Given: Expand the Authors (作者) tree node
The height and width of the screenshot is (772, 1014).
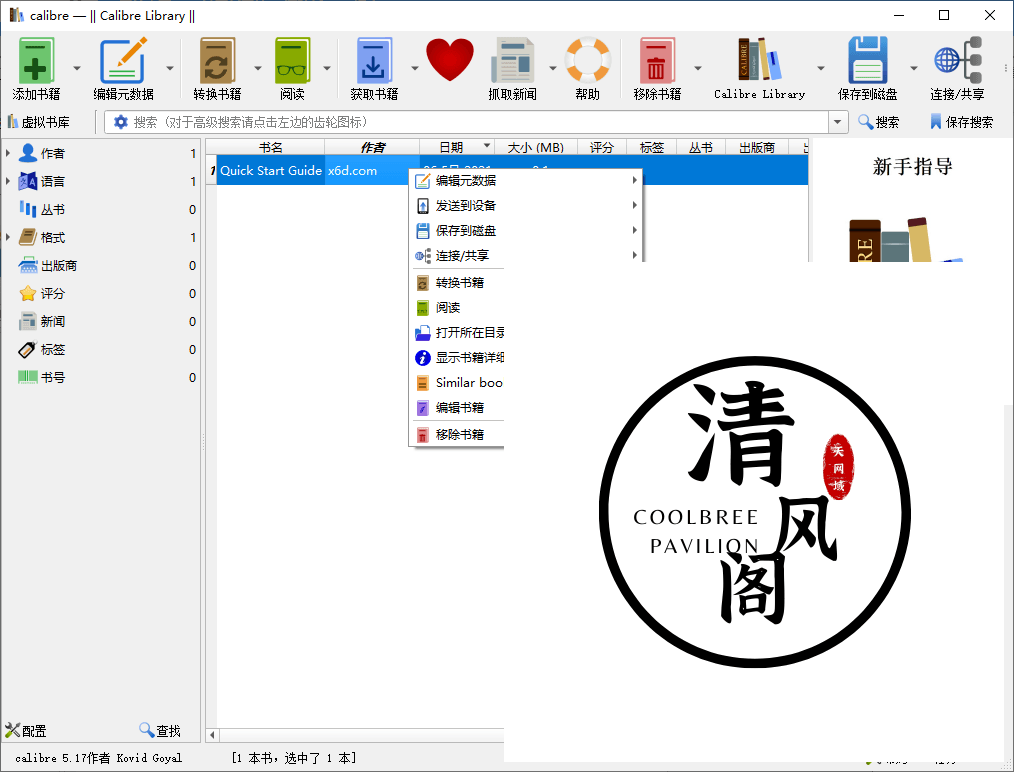Looking at the screenshot, I should coord(8,153).
